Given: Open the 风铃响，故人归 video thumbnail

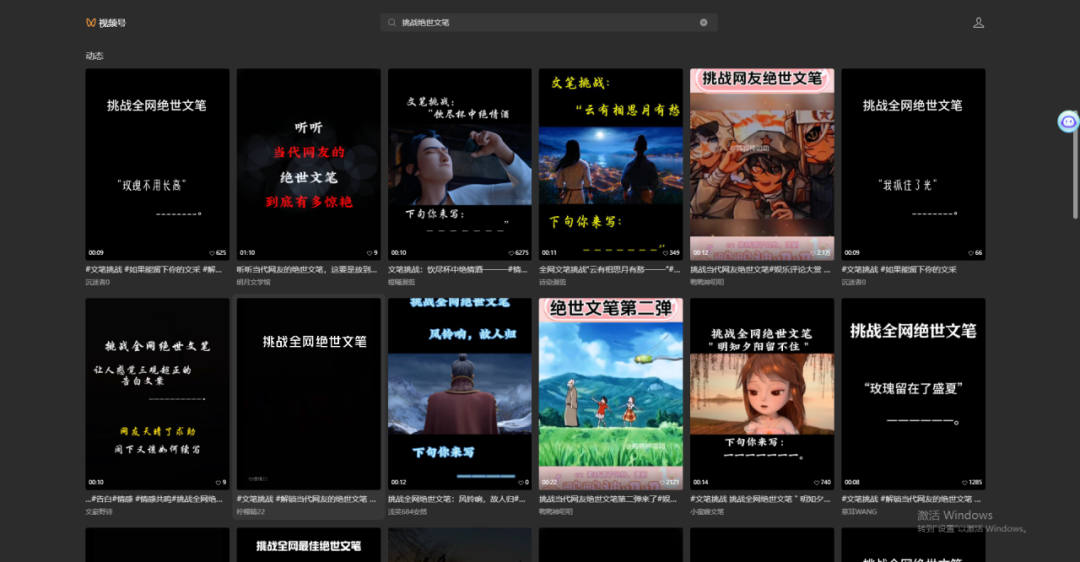Looking at the screenshot, I should tap(459, 393).
